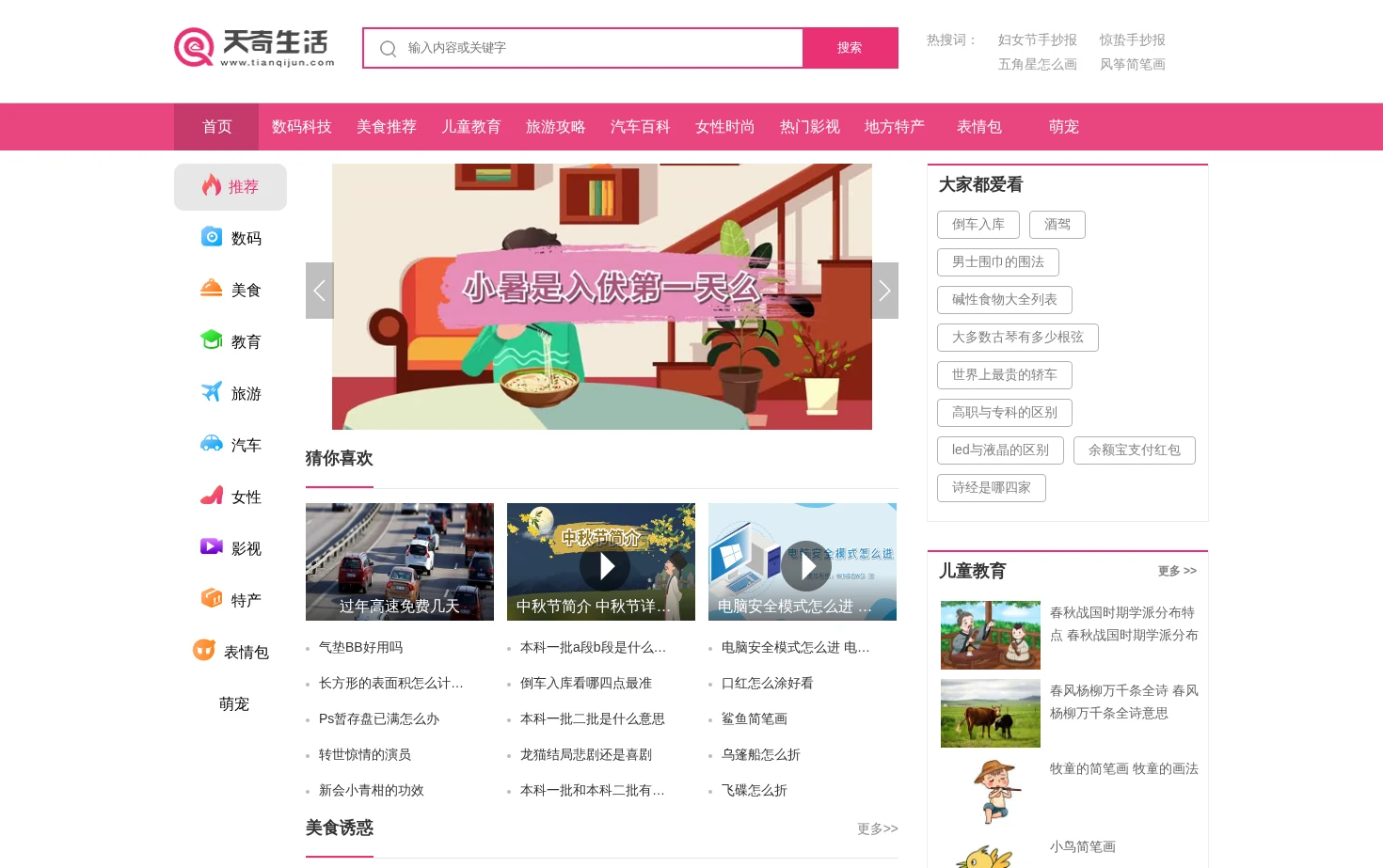The image size is (1383, 868).
Task: Select 萌宠 in the left sidebar
Action: (233, 703)
